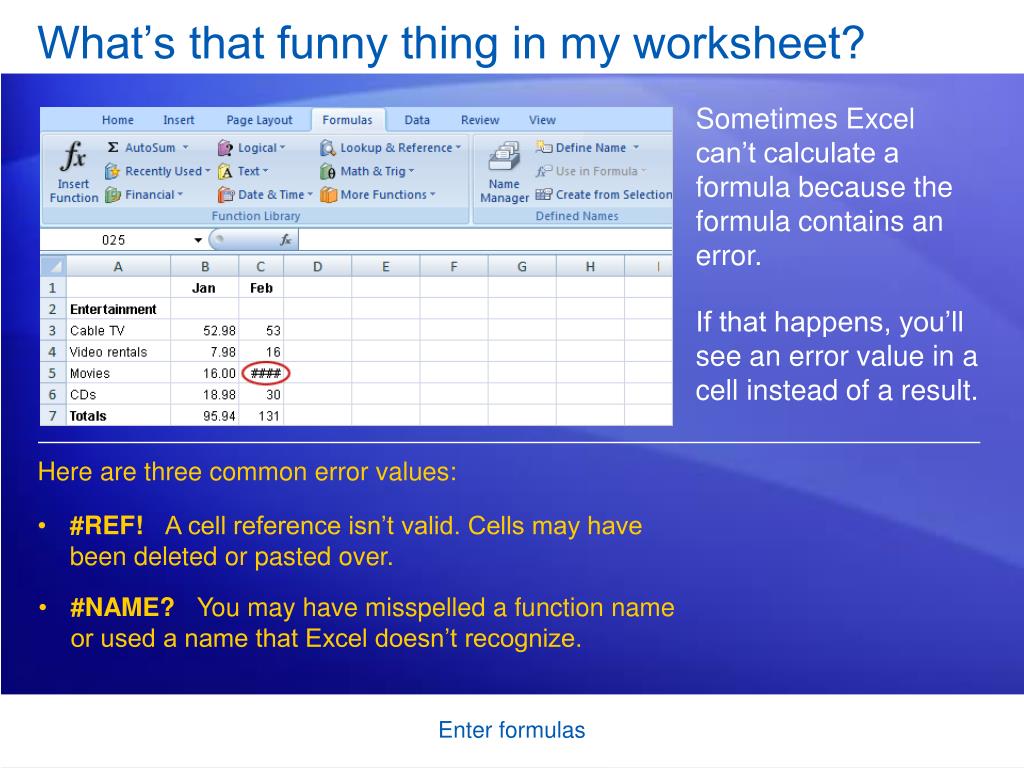Screen dimensions: 1024x768
Task: Click the 16.00 value cell
Action: (x=204, y=374)
